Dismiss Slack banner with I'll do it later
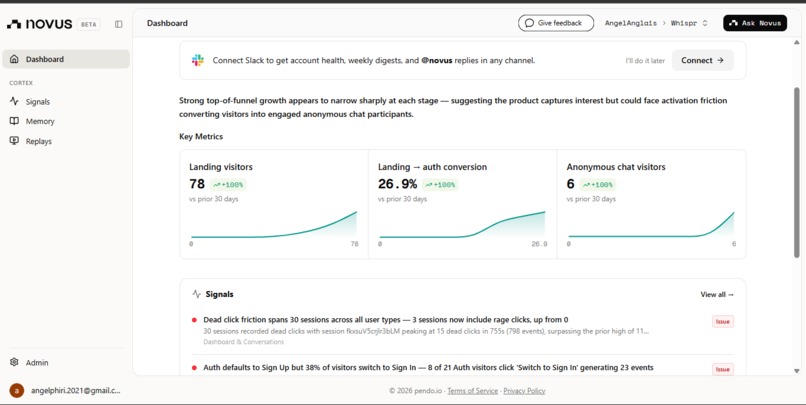This screenshot has height=405, width=806. [x=645, y=61]
